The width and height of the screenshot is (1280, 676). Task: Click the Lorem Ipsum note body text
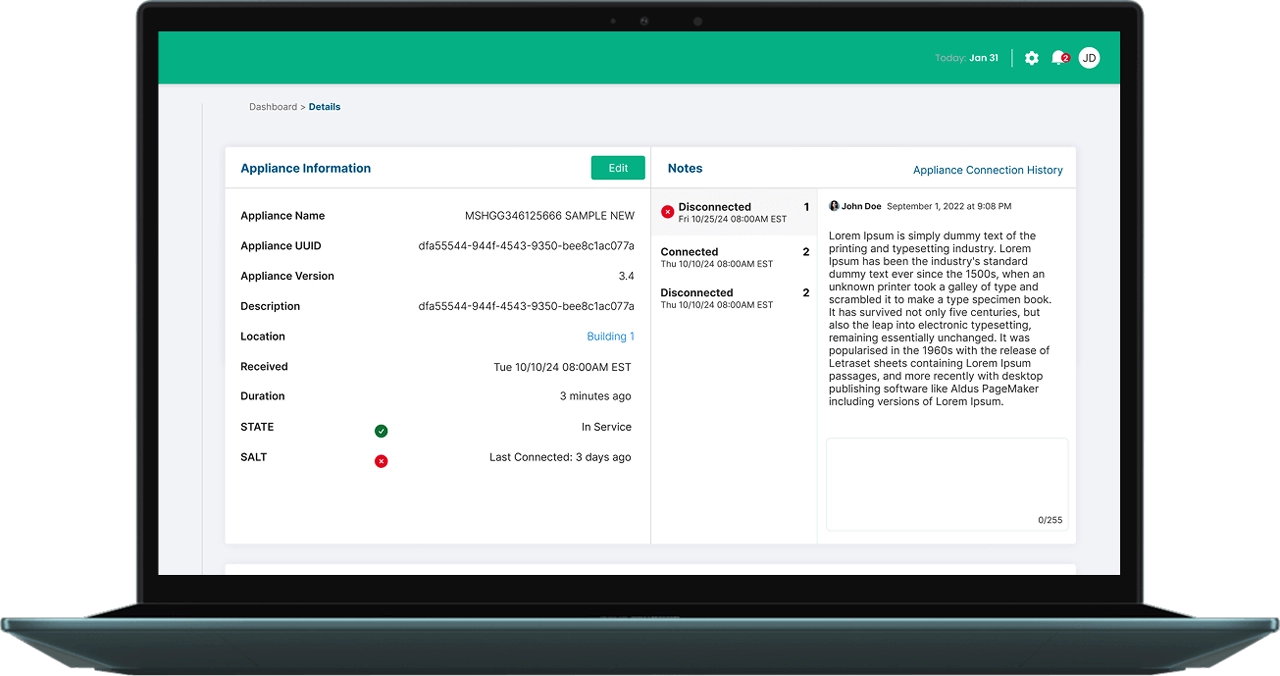(x=940, y=319)
